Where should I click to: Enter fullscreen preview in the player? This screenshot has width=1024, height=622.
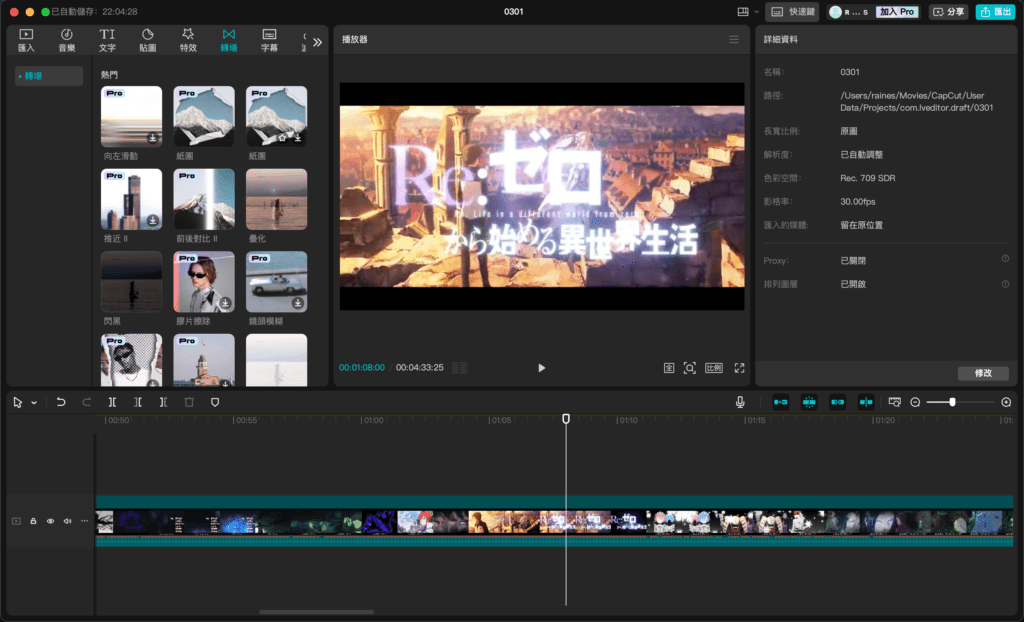tap(739, 368)
